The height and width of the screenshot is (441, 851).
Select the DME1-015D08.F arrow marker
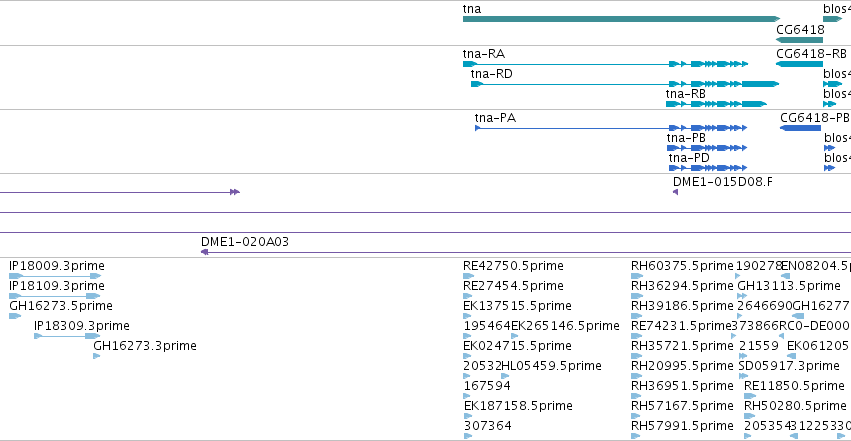tap(675, 192)
